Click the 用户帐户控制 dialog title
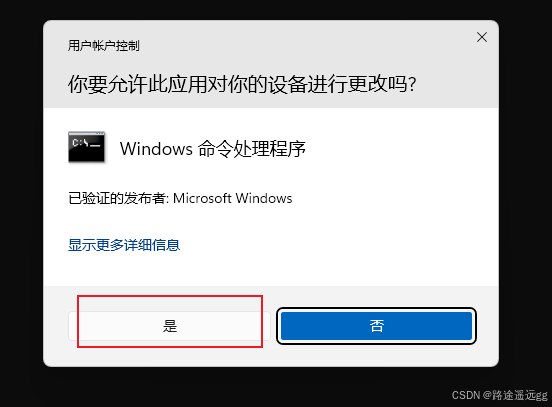 (x=104, y=46)
